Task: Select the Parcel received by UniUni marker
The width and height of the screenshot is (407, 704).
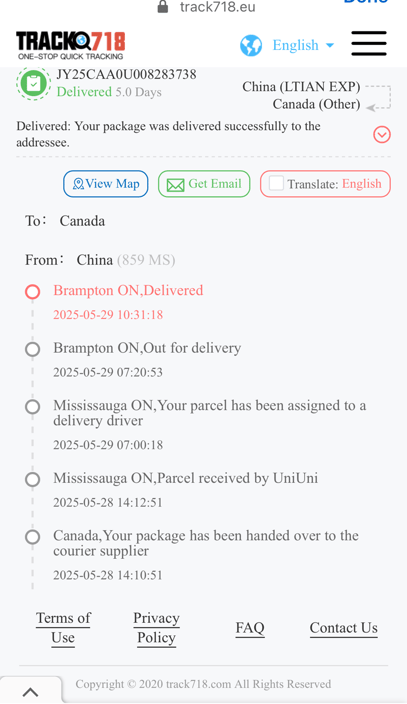Action: click(x=32, y=479)
